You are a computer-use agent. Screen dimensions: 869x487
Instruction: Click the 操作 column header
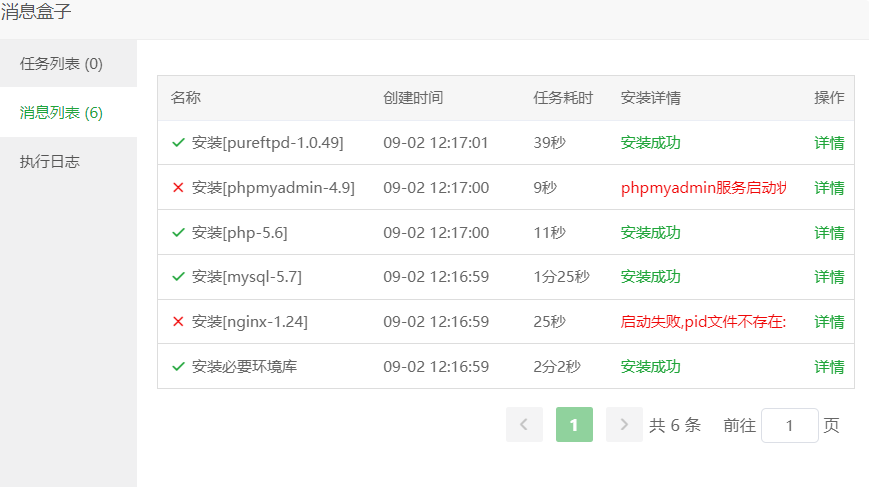829,98
